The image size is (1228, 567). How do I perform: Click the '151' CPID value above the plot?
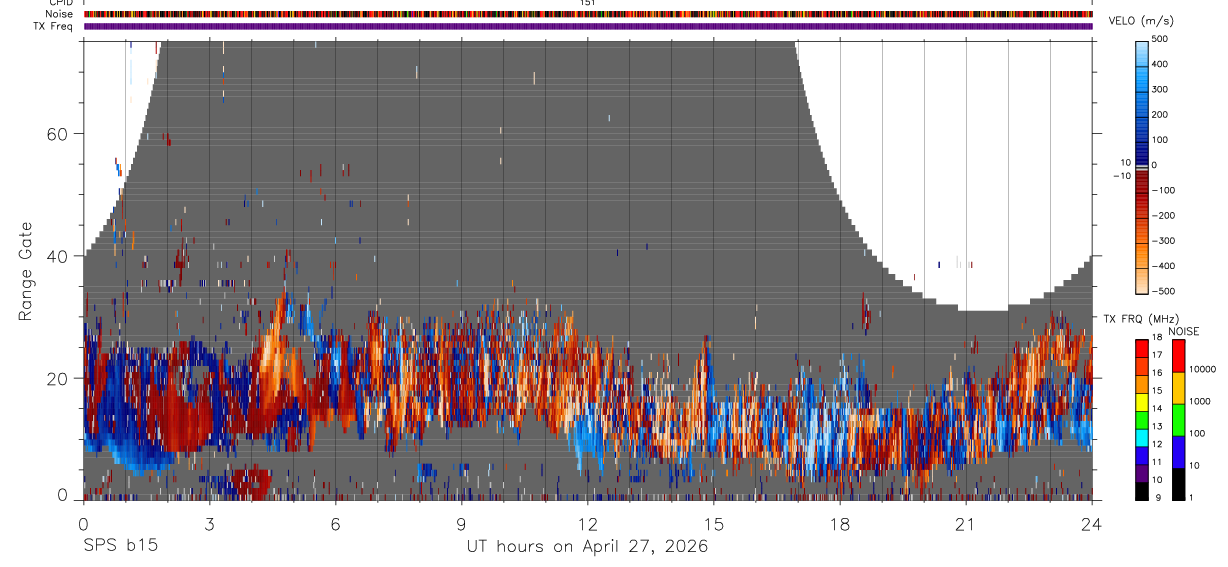pos(587,3)
